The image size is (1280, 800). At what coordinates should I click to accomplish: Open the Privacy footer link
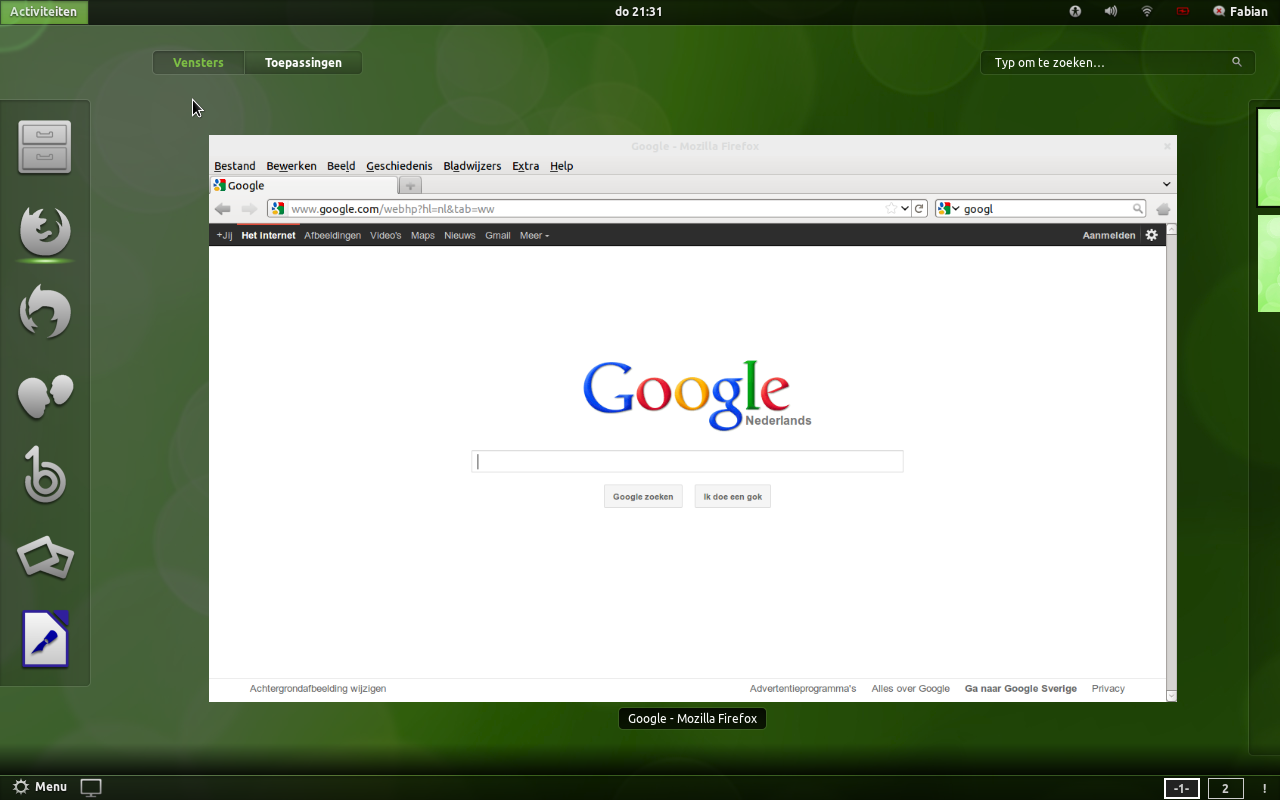coord(1108,688)
